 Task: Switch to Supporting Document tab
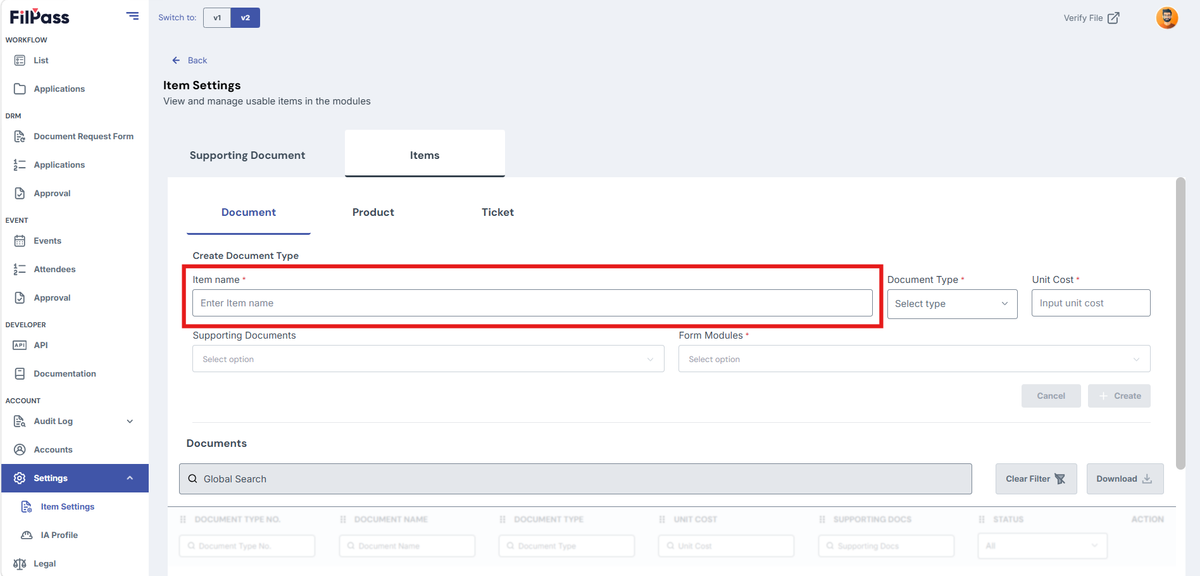248,156
